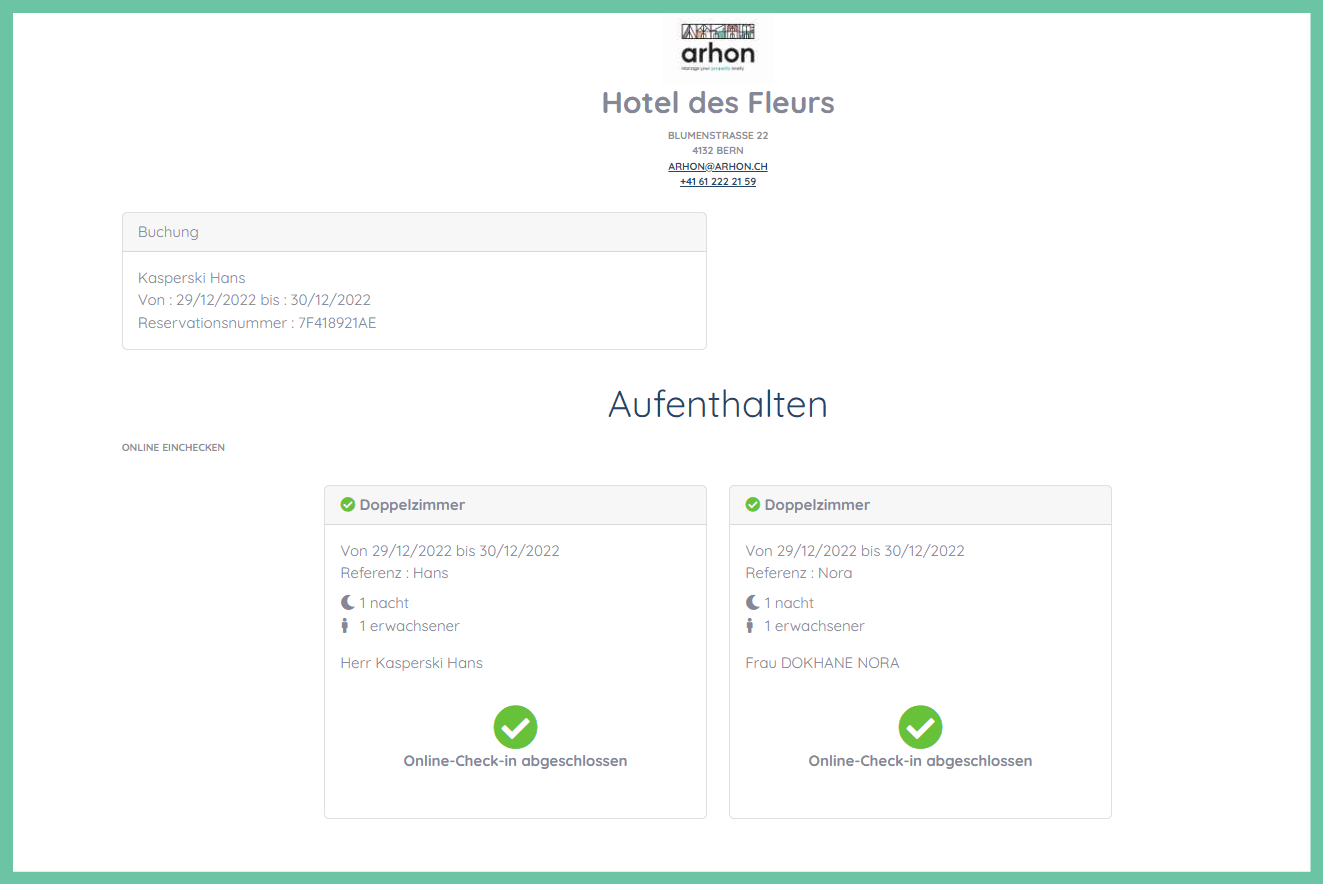1323x884 pixels.
Task: Click the Buchung panel header
Action: point(414,232)
